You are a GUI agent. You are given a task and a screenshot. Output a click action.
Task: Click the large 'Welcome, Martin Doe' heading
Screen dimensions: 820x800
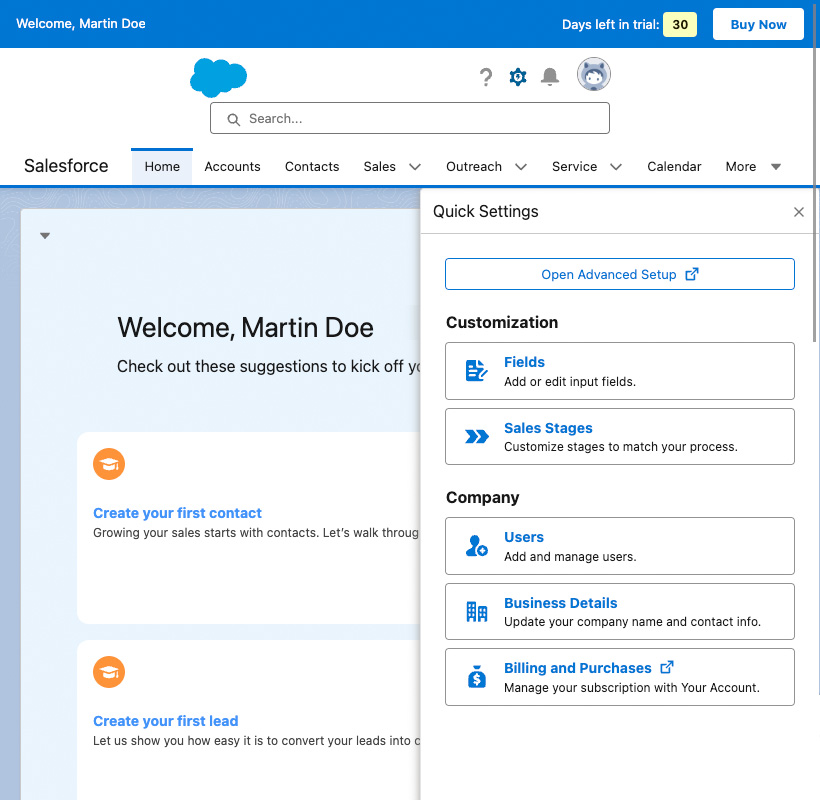(245, 328)
